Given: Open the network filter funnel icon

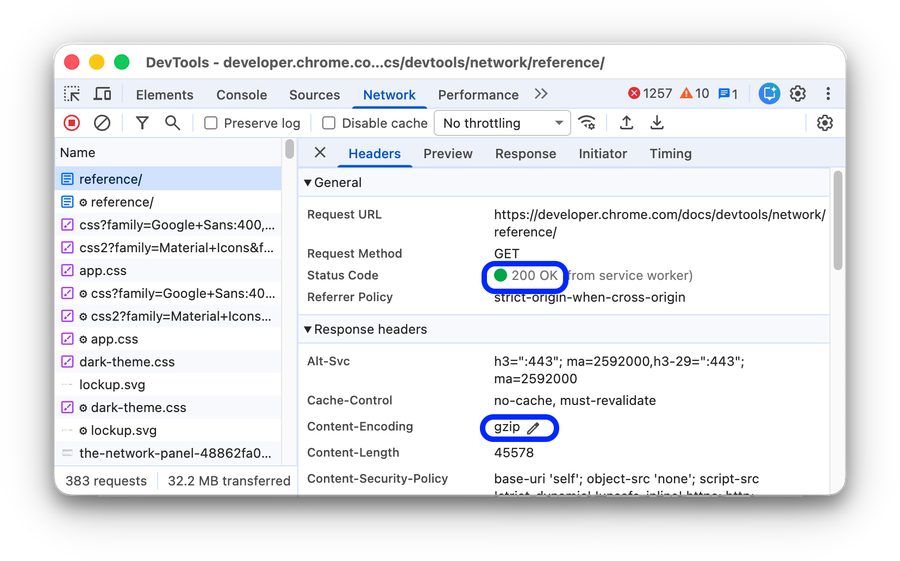Looking at the screenshot, I should (142, 123).
